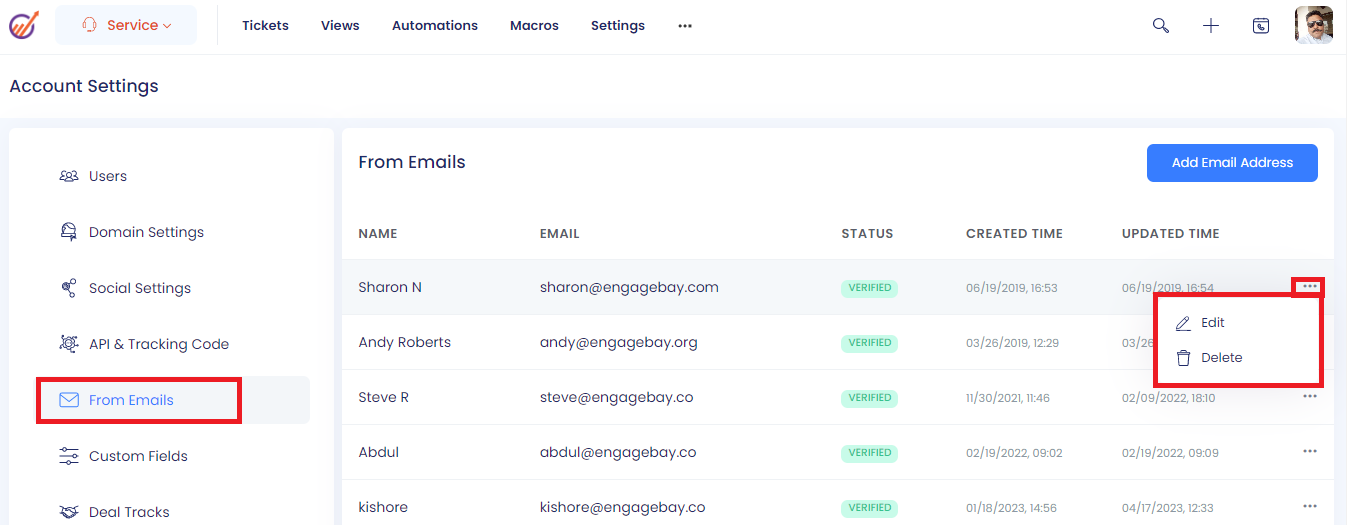Click created time 11/30/2021, 11:46
This screenshot has height=525, width=1350.
pyautogui.click(x=1008, y=398)
